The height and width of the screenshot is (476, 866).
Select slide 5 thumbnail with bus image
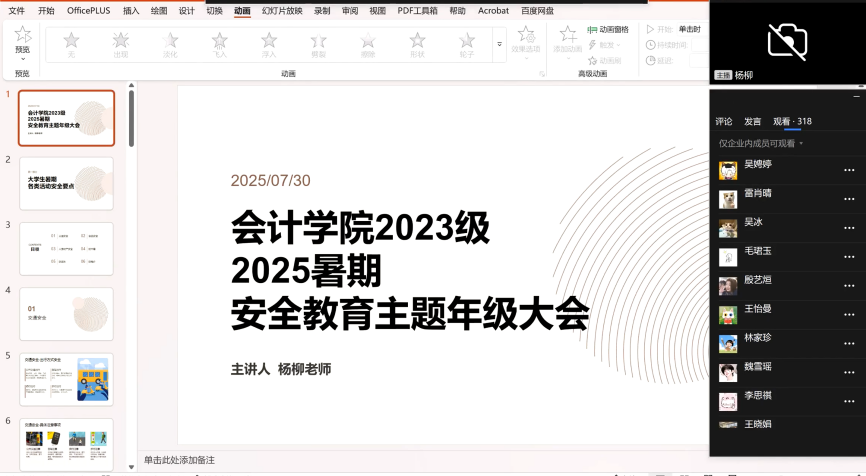pos(66,378)
